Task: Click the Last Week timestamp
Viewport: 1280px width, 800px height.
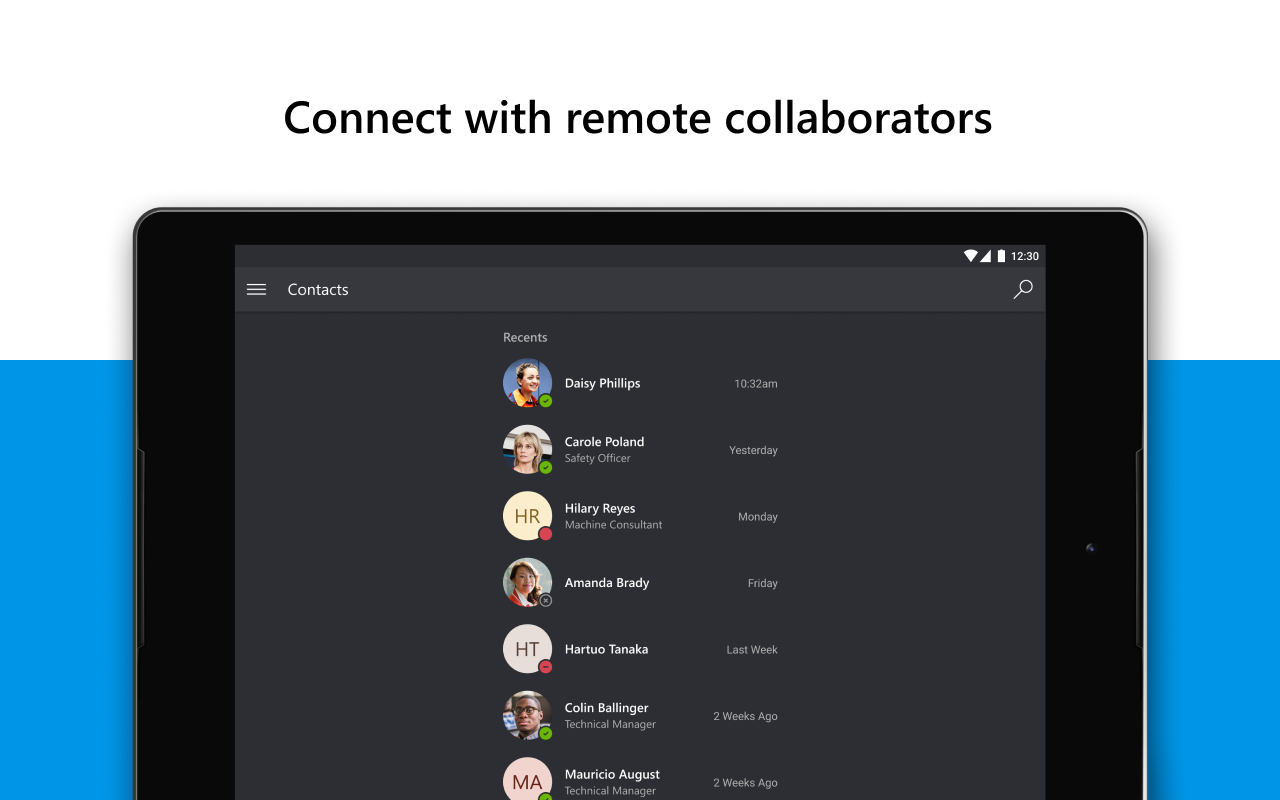Action: point(752,650)
